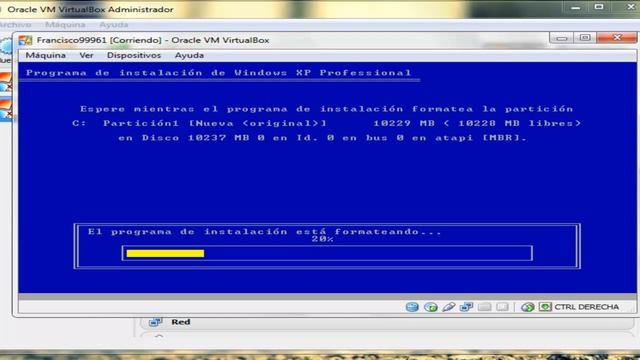The width and height of the screenshot is (640, 360).
Task: Close the Francisco99961 VM window
Action: (x=617, y=38)
